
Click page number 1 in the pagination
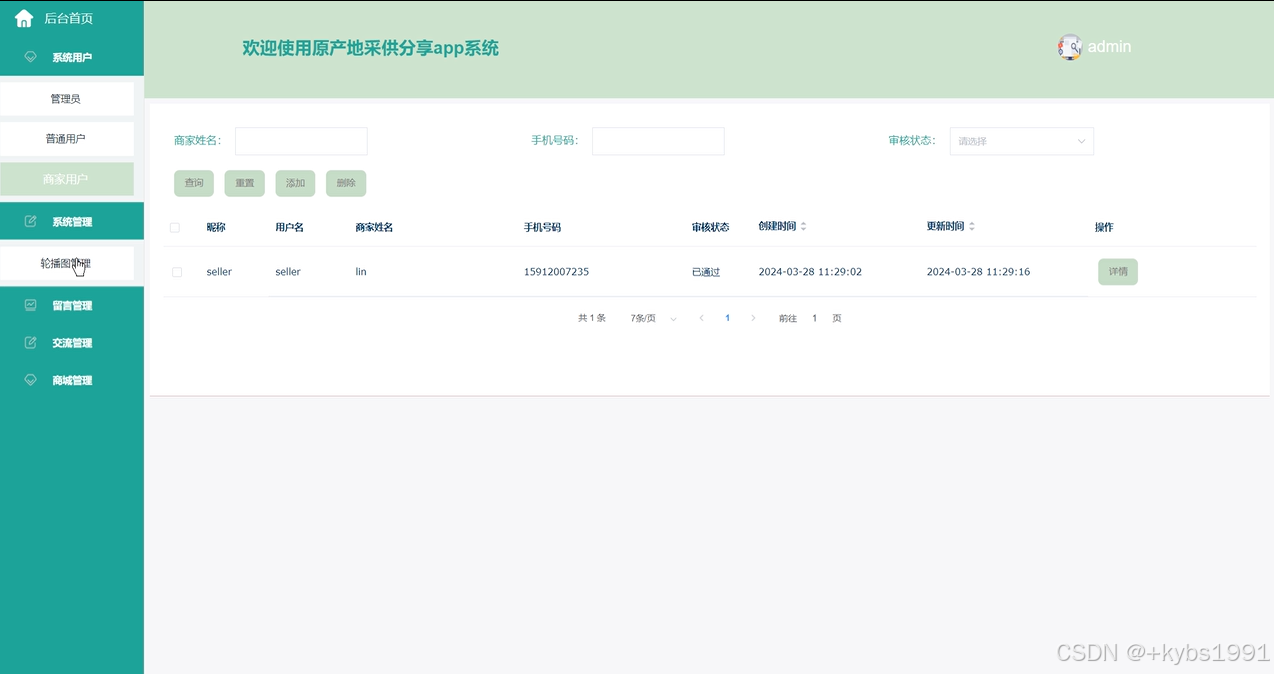(x=727, y=318)
